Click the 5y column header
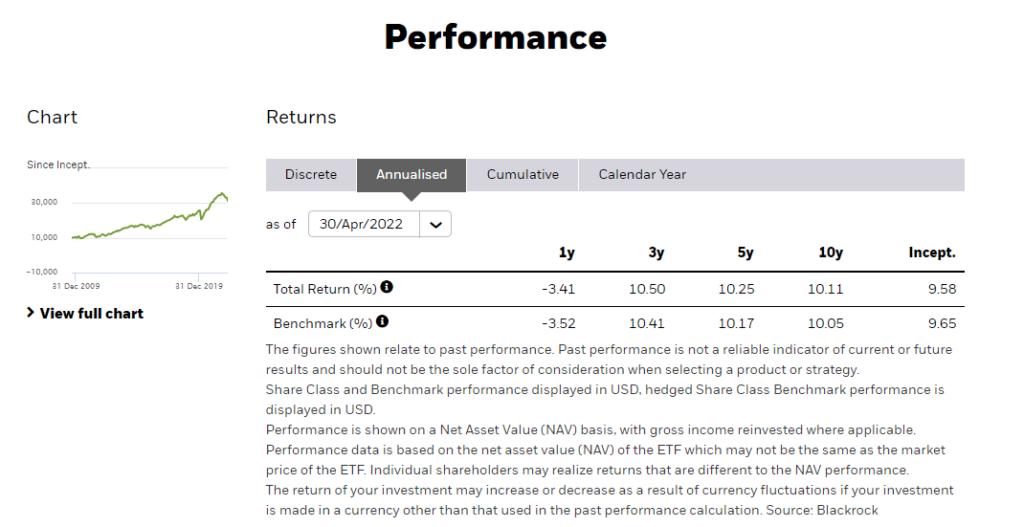This screenshot has height=527, width=1024. 745,253
